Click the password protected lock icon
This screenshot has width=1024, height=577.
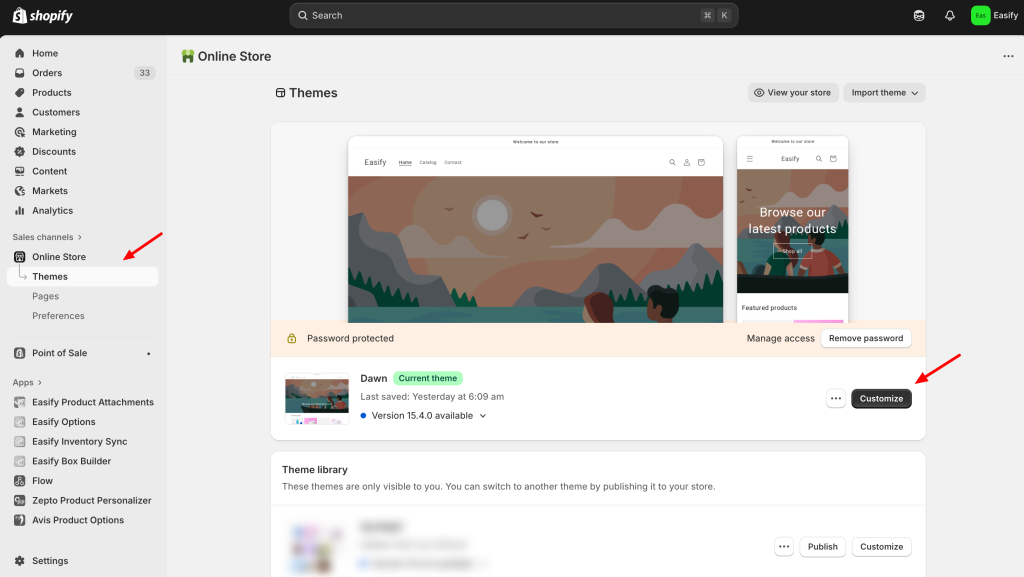(x=292, y=338)
